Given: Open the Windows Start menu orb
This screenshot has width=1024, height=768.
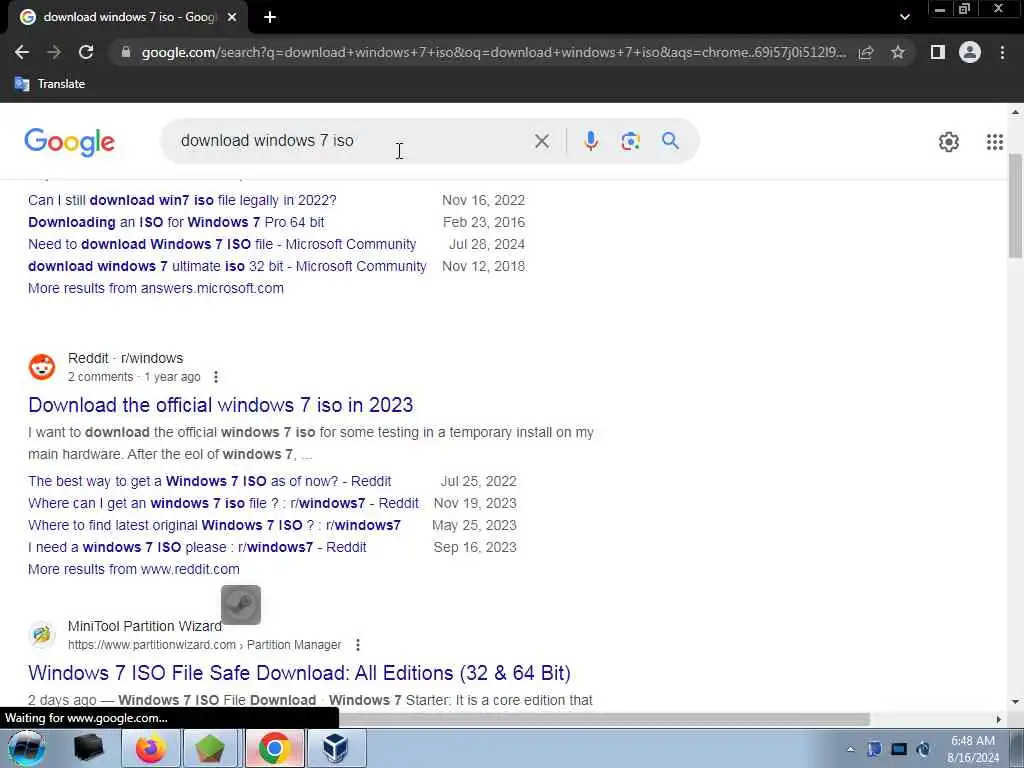Looking at the screenshot, I should (26, 748).
